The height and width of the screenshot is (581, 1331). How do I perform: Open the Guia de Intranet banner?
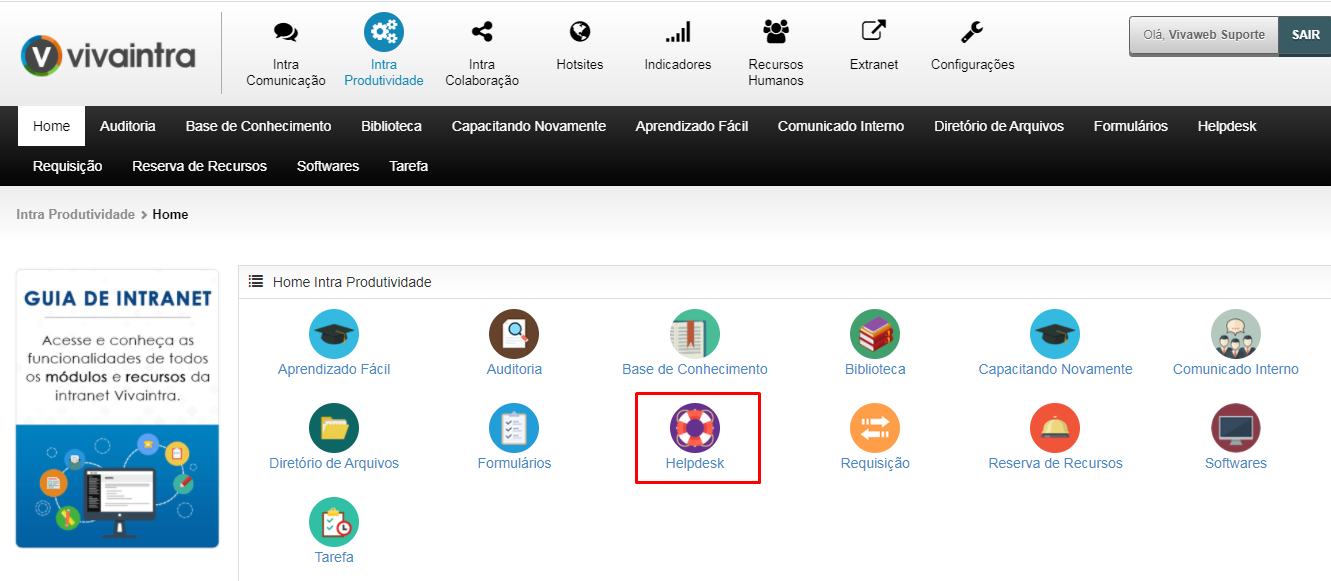coord(117,408)
